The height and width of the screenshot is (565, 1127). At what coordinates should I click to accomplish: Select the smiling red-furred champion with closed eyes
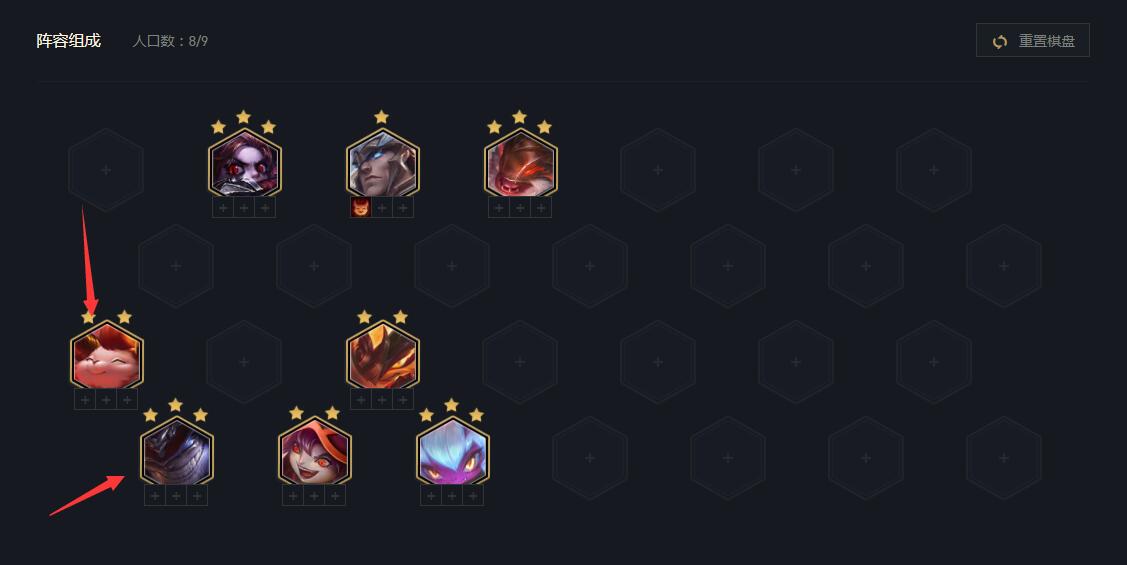[x=106, y=355]
